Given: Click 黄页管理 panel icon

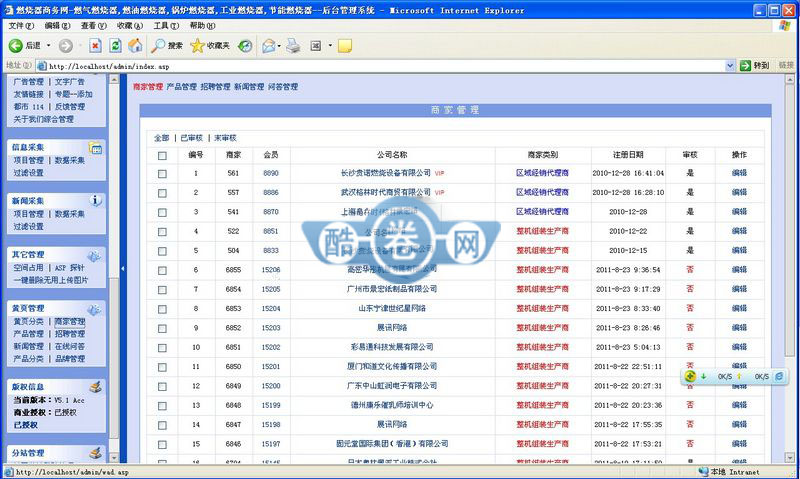Looking at the screenshot, I should tap(94, 309).
